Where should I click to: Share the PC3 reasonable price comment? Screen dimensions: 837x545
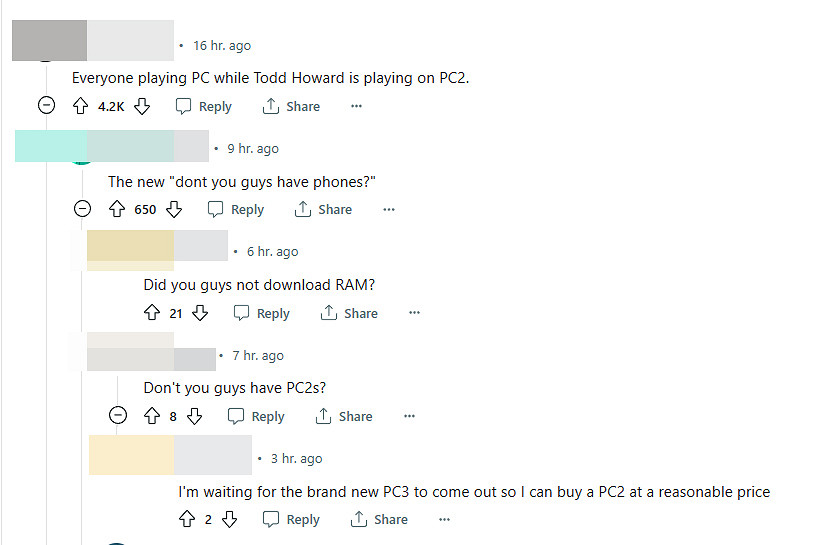379,519
